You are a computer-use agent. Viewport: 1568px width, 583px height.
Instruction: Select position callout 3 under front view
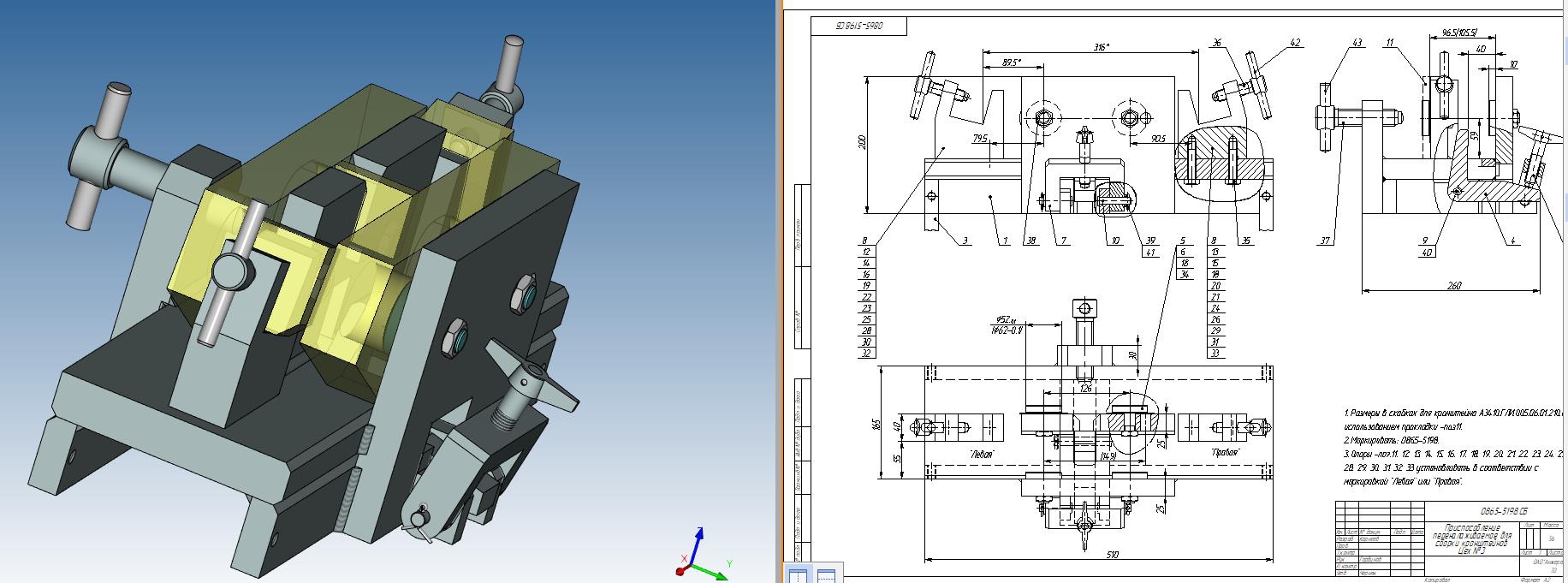pyautogui.click(x=965, y=241)
